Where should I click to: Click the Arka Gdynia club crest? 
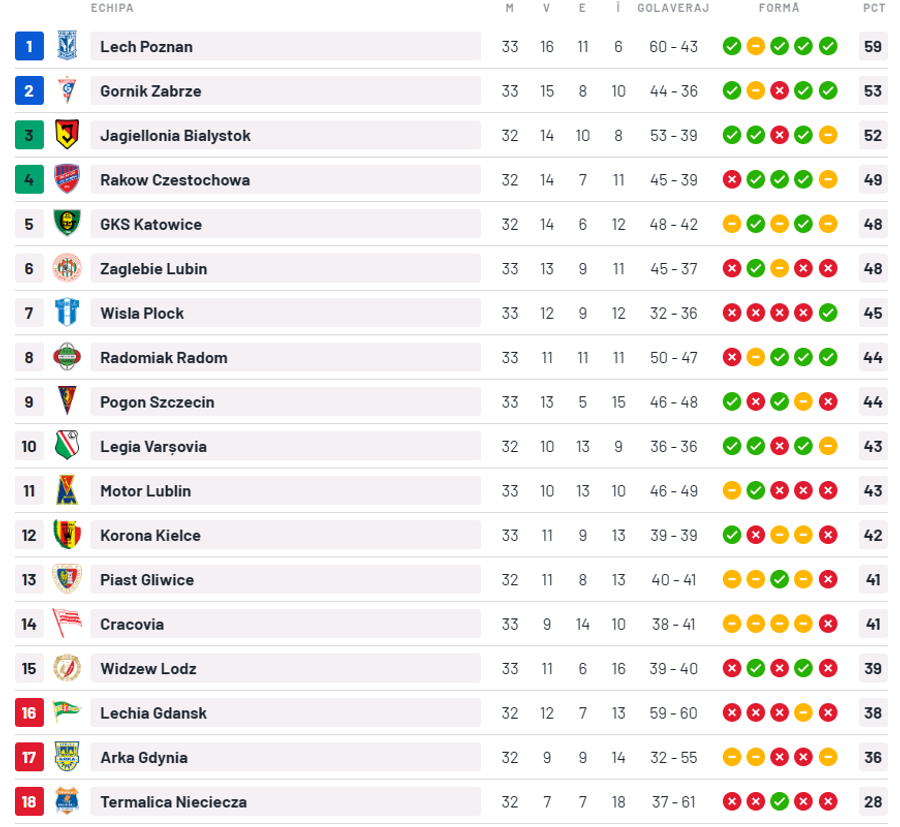tap(67, 756)
